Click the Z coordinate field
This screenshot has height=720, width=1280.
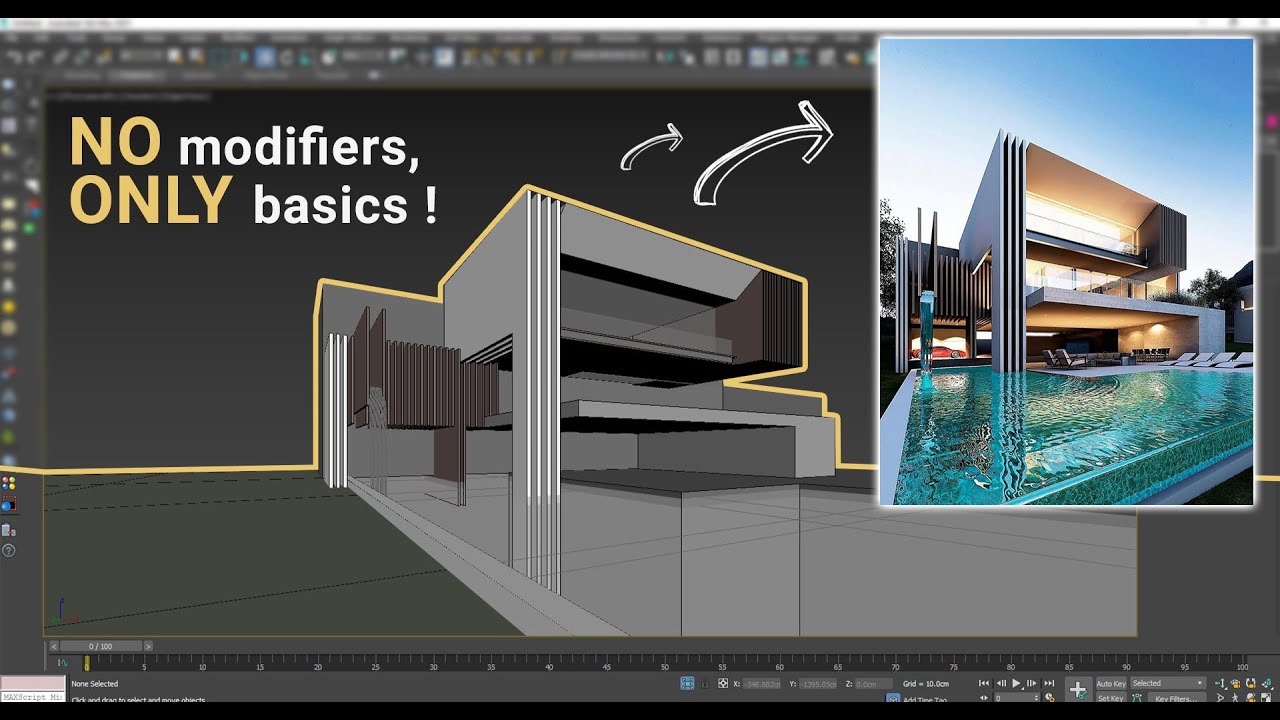point(873,684)
